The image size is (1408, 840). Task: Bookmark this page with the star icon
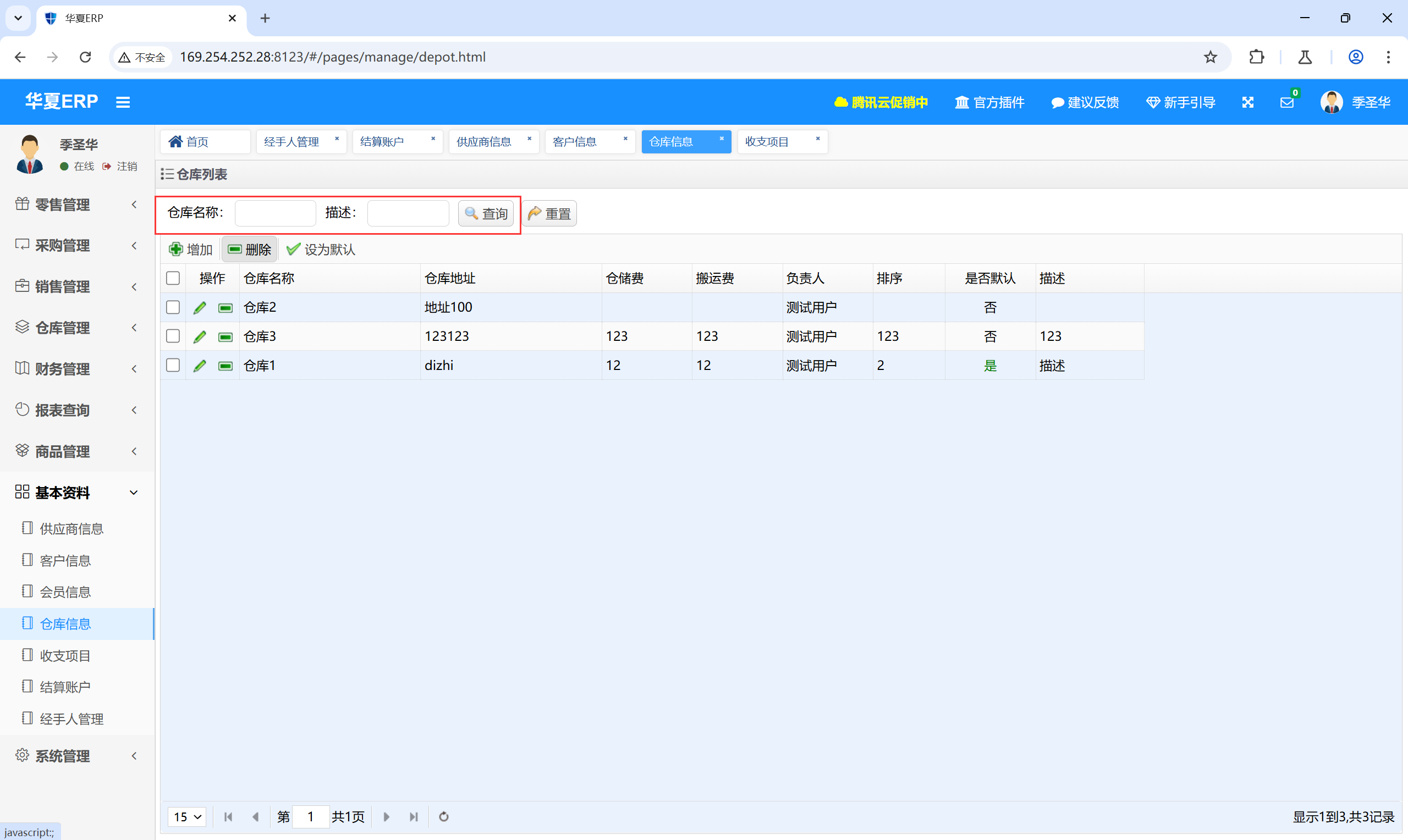point(1210,57)
